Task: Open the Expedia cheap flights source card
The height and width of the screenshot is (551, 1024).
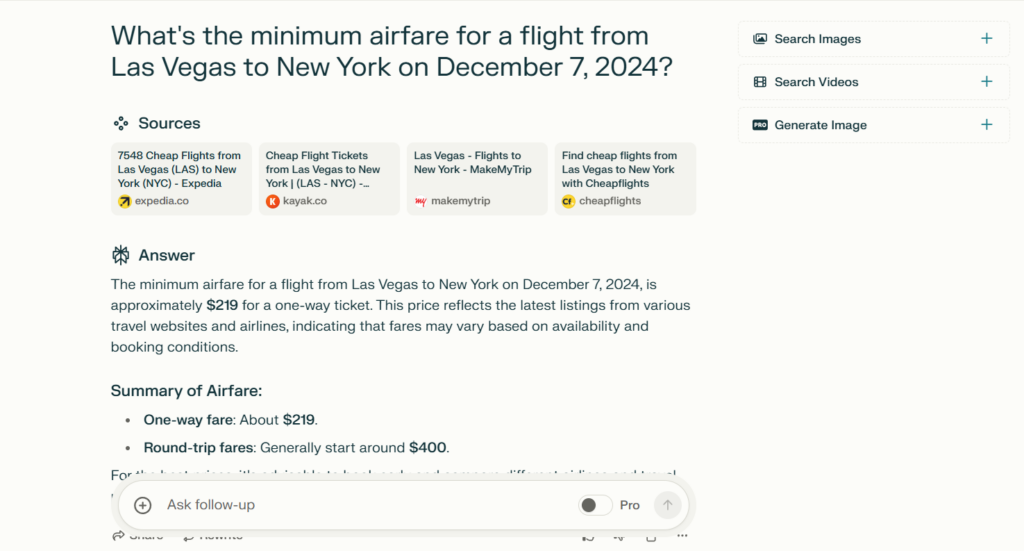Action: pyautogui.click(x=181, y=179)
